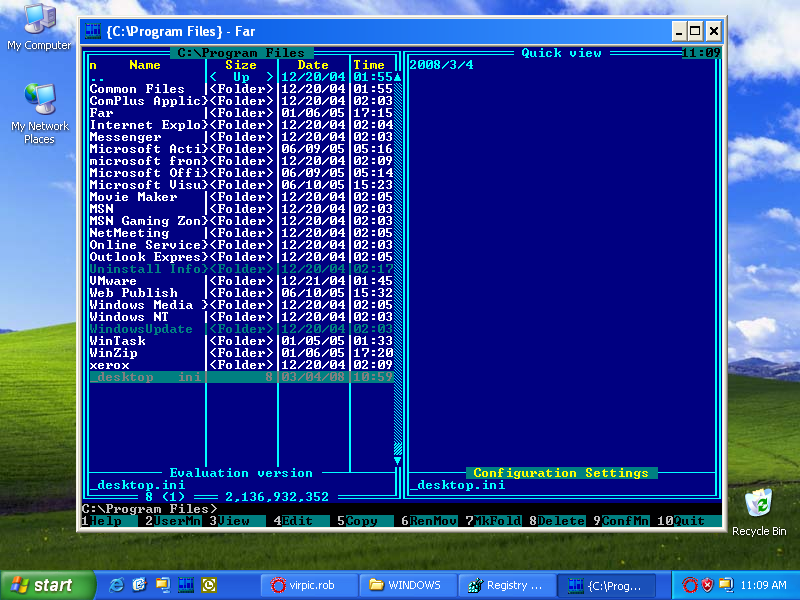Select the '..' parent directory row

click(x=241, y=77)
